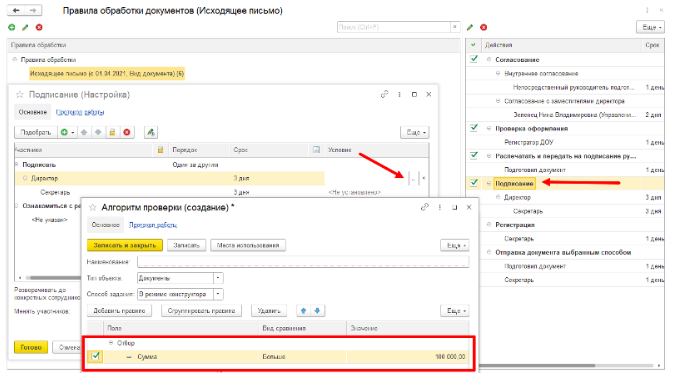673x376 pixels.
Task: Open condition selection ellipsis in Директор row
Action: pos(413,179)
